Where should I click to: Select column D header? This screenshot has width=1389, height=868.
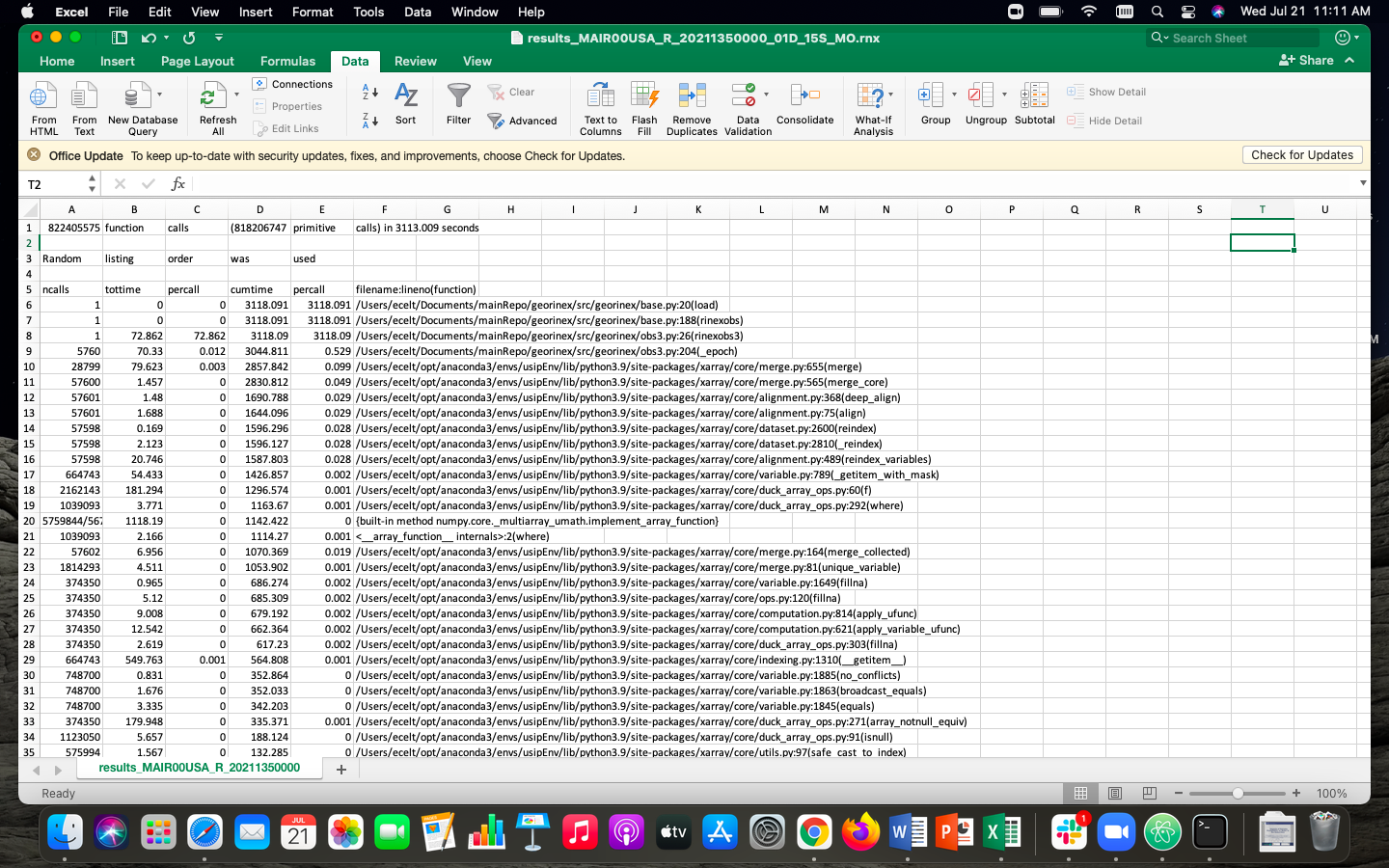click(x=259, y=209)
